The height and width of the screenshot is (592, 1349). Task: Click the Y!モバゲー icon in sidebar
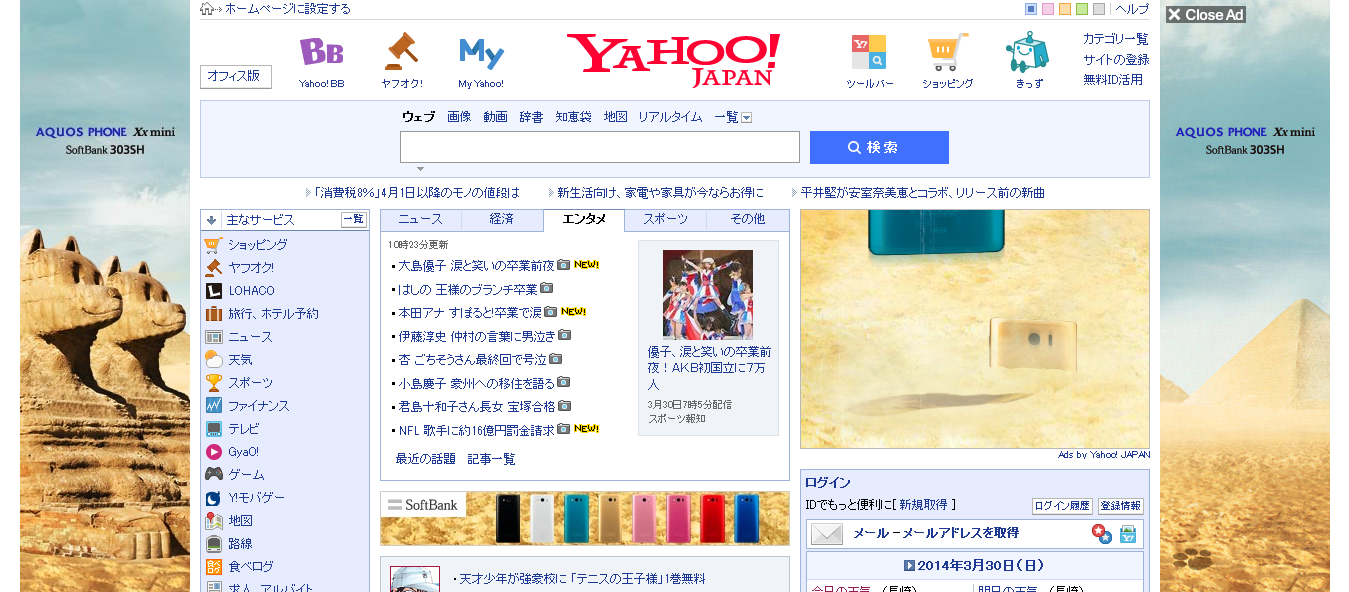tap(213, 498)
